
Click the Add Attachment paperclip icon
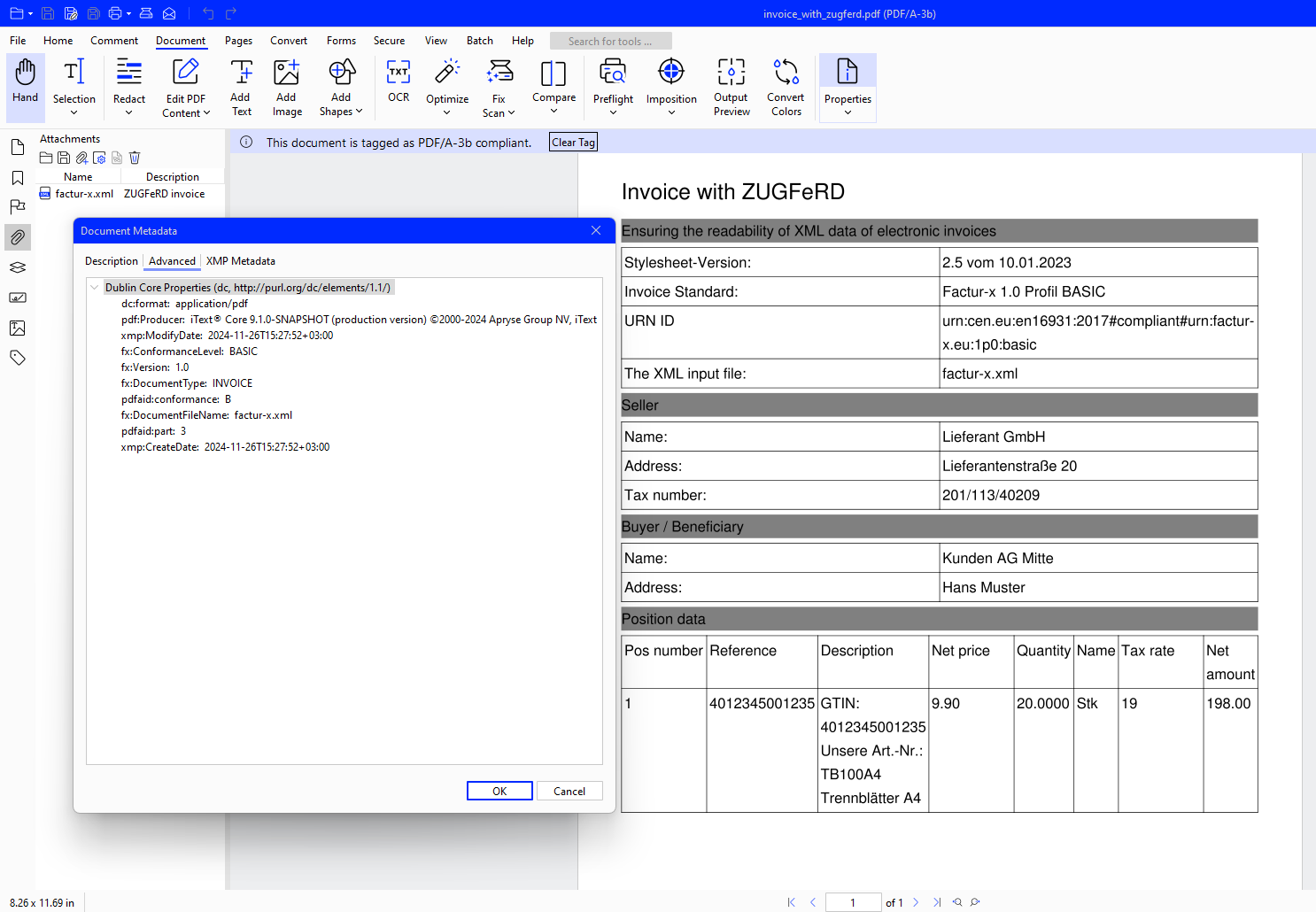coord(81,158)
